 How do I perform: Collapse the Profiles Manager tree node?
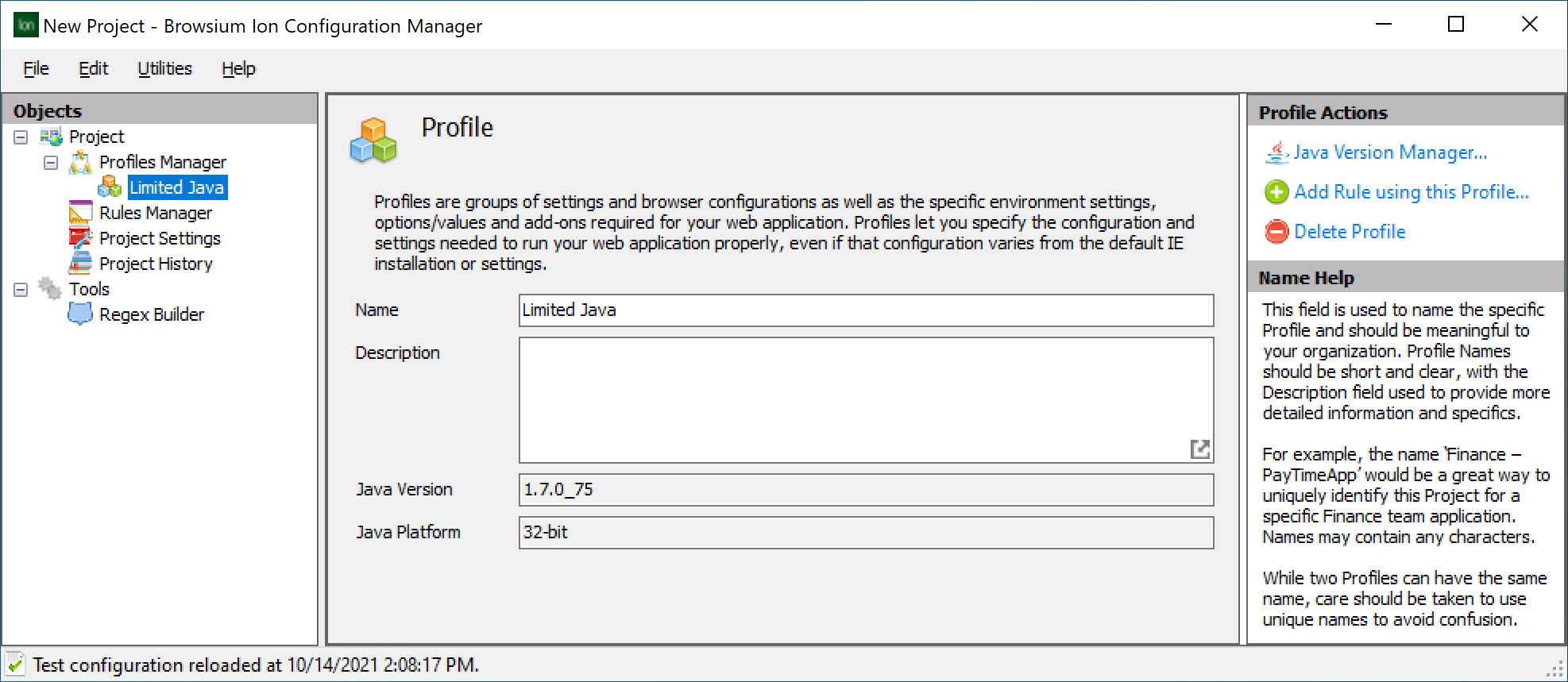tap(51, 163)
